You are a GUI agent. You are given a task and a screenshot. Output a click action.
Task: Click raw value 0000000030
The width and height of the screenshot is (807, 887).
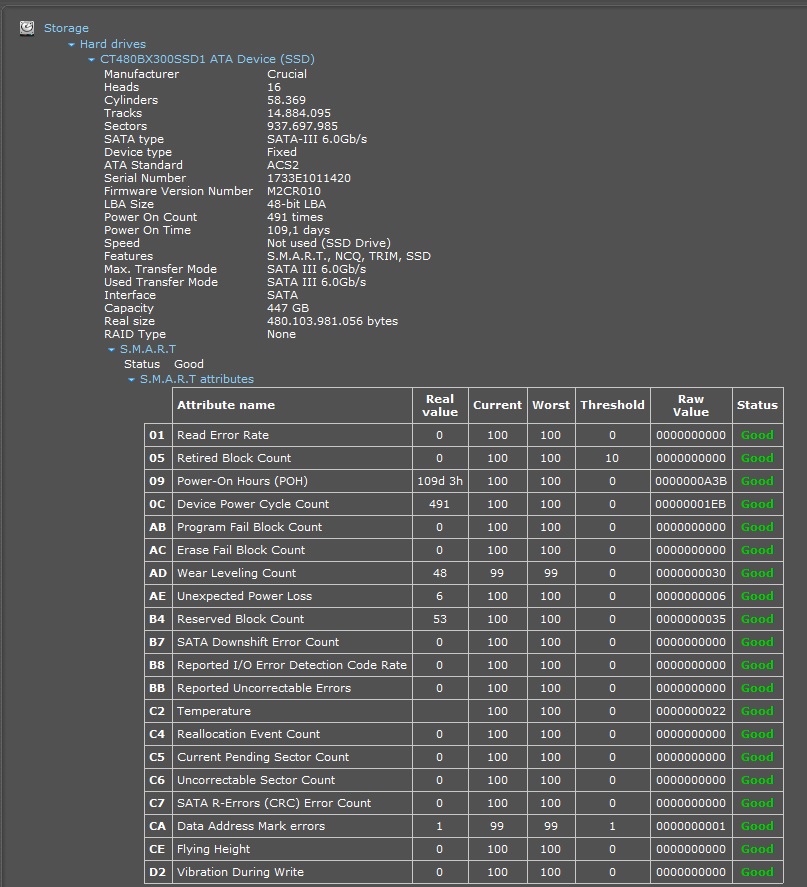click(x=691, y=573)
